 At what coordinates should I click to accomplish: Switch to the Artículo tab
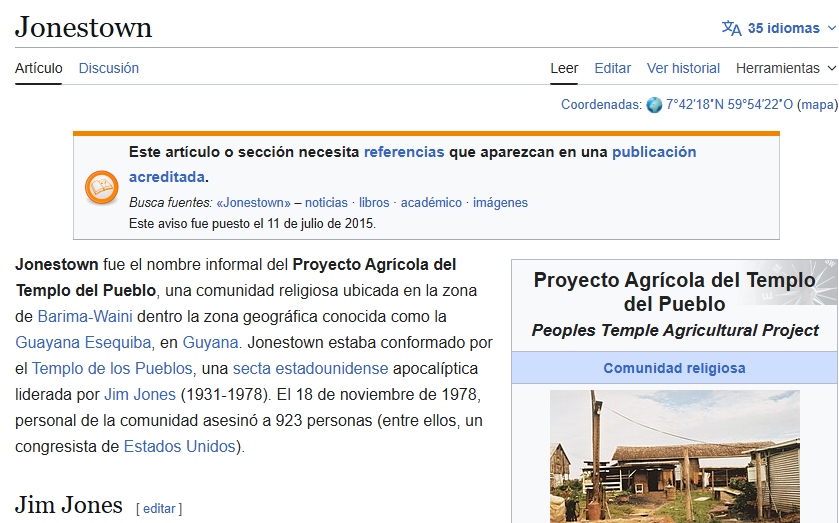39,68
